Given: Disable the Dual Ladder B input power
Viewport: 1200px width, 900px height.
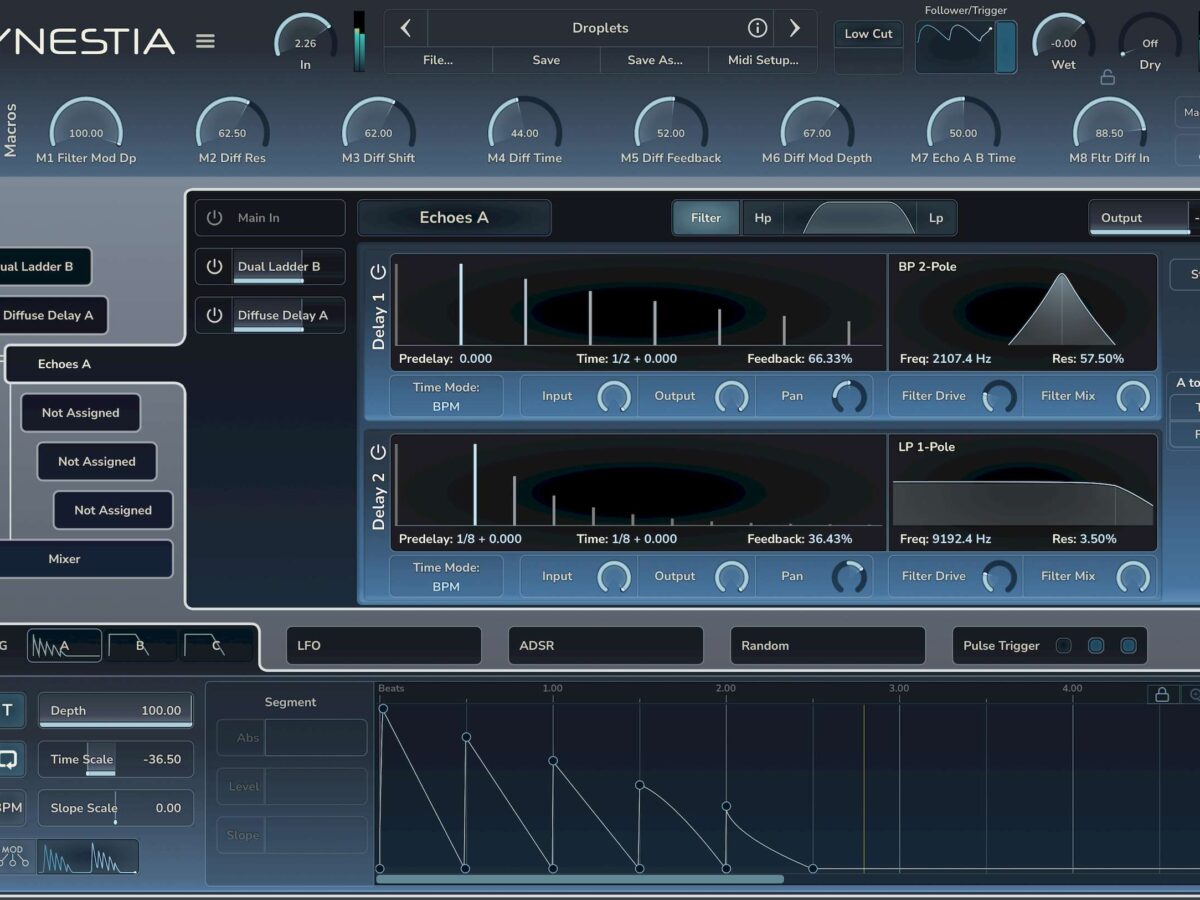Looking at the screenshot, I should pyautogui.click(x=214, y=267).
